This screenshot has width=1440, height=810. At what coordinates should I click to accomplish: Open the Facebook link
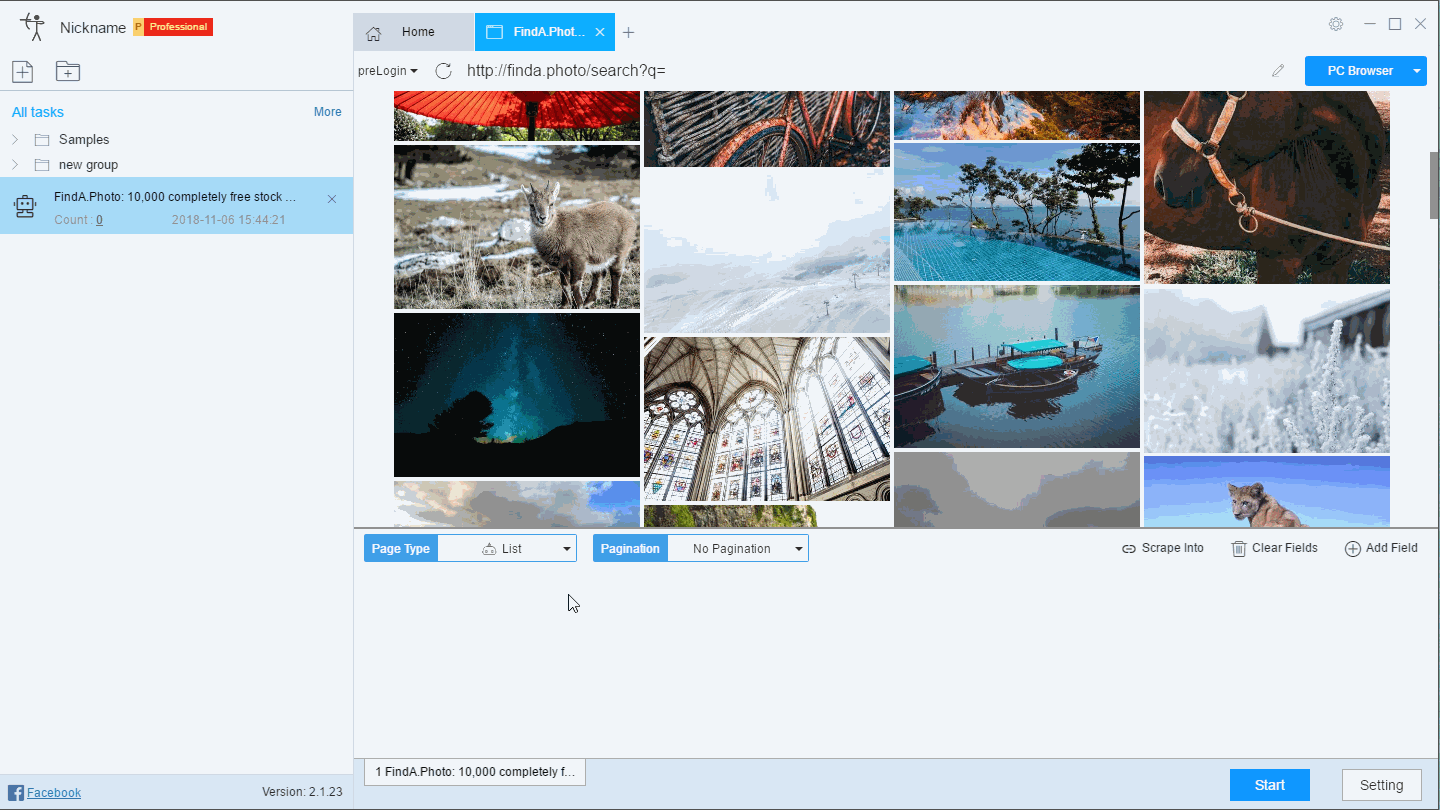(x=53, y=792)
